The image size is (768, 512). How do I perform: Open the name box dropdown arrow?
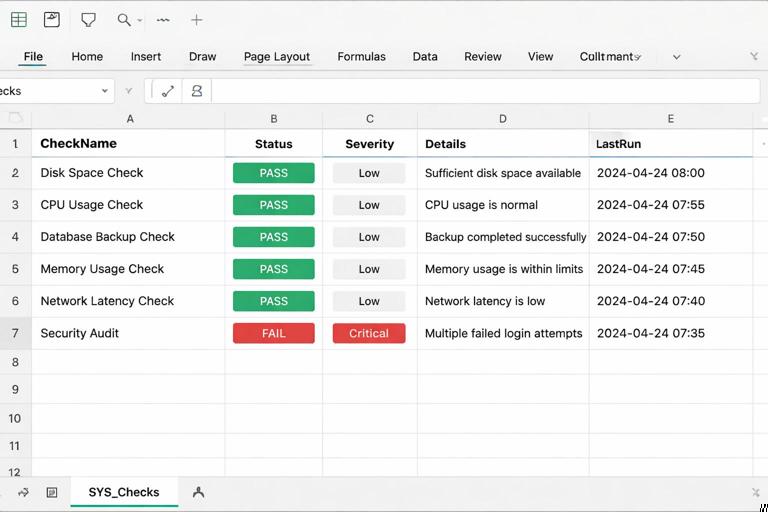(104, 91)
